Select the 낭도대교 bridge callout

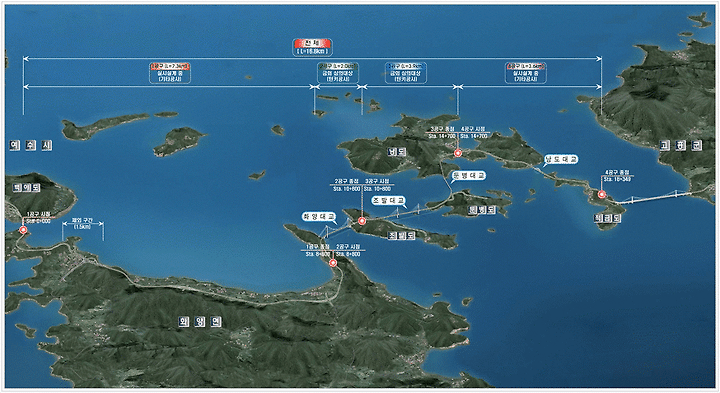coord(561,159)
